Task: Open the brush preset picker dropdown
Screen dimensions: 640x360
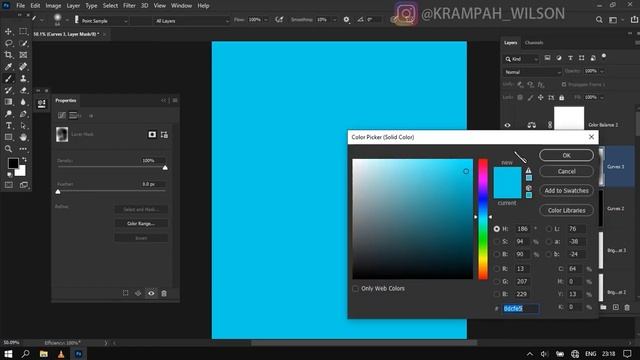Action: pos(67,20)
